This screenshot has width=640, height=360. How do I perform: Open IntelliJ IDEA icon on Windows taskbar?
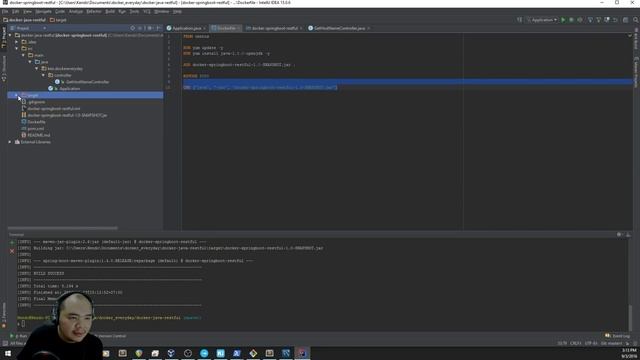[302, 353]
